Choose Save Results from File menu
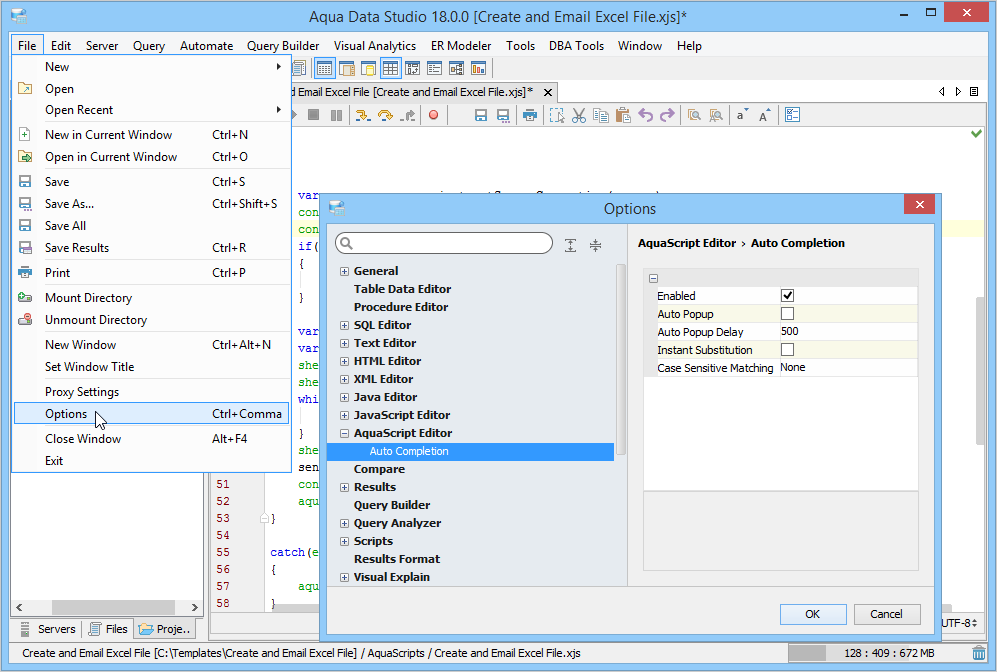 click(151, 248)
